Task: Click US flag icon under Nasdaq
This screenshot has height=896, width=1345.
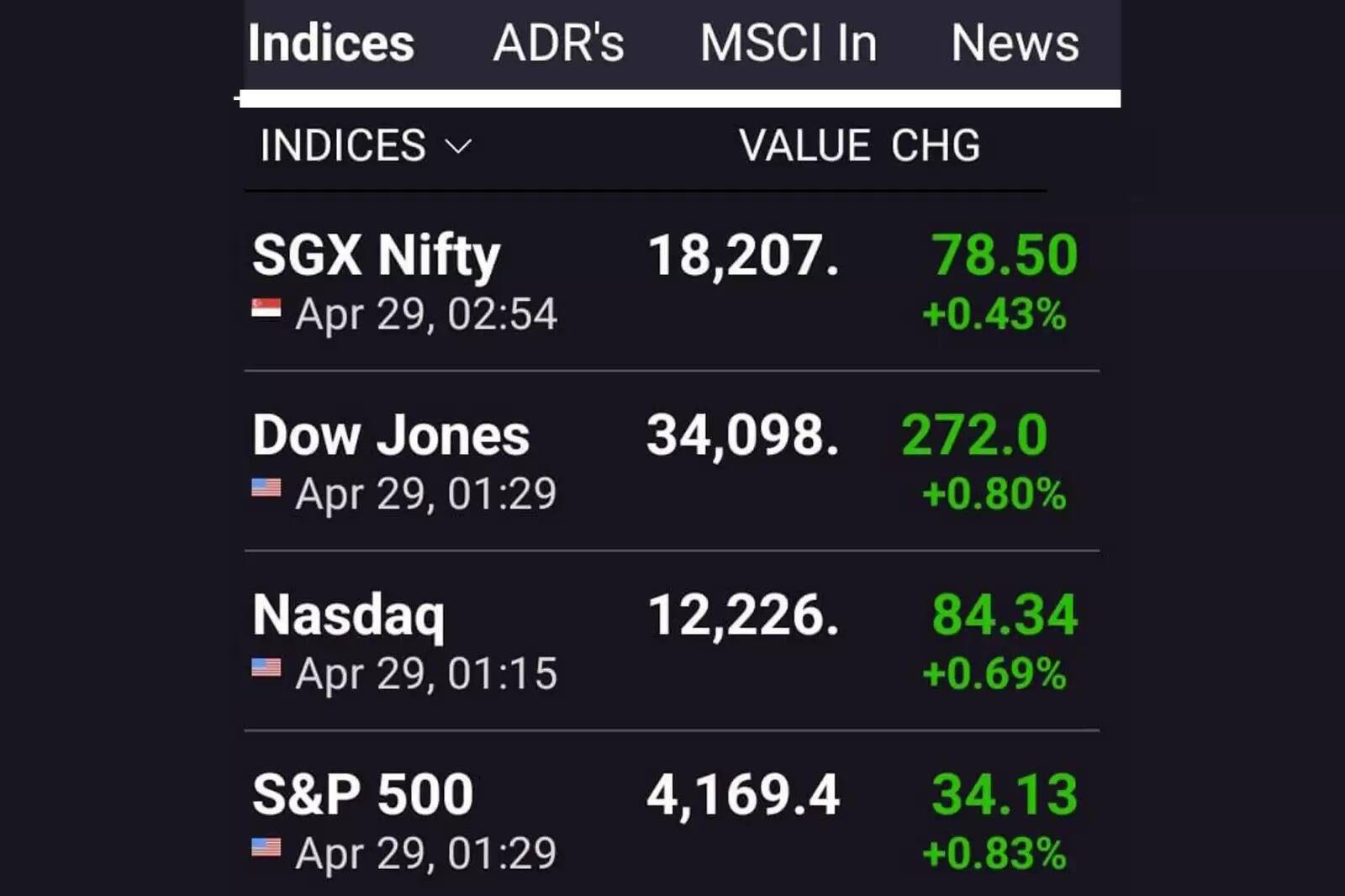Action: pos(266,667)
